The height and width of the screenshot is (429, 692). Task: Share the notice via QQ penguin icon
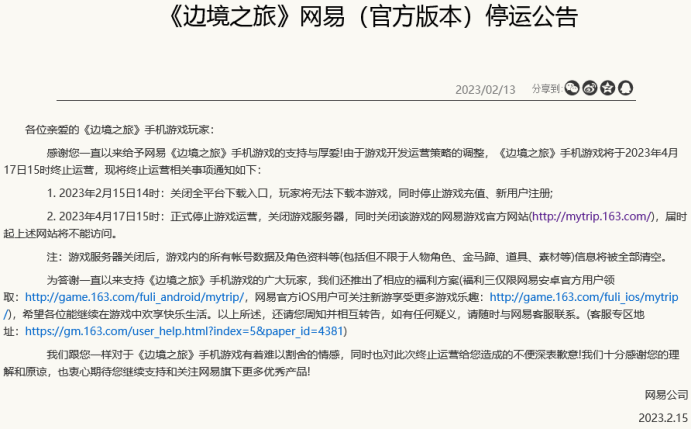[x=626, y=88]
